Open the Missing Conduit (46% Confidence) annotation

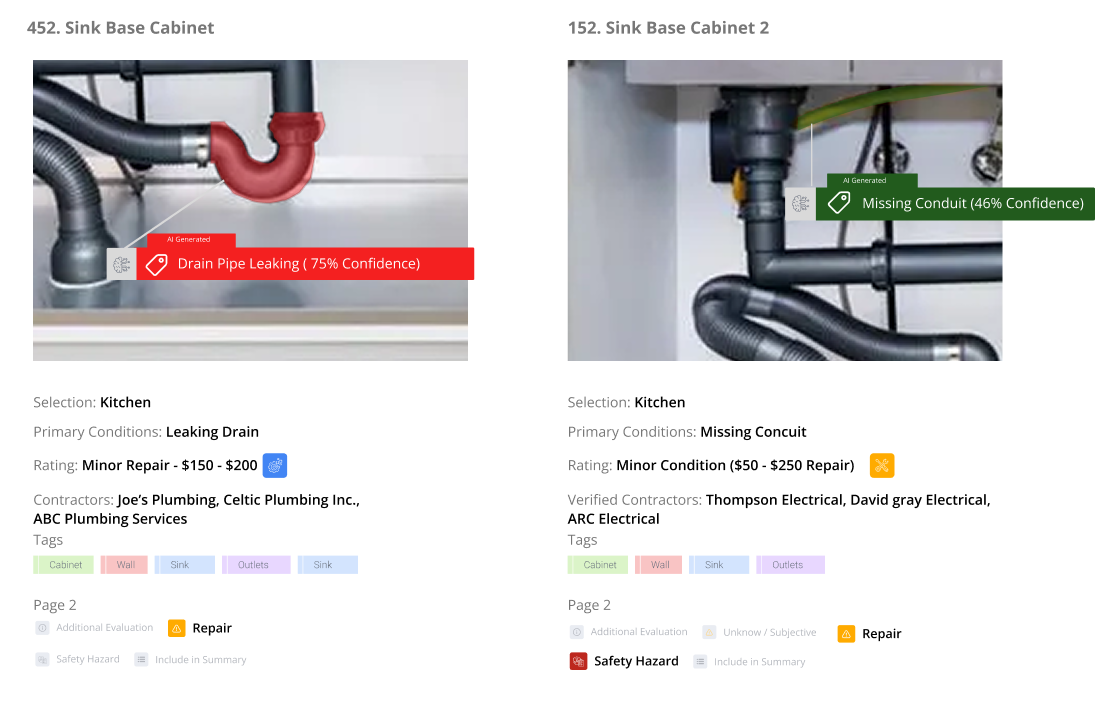click(955, 204)
